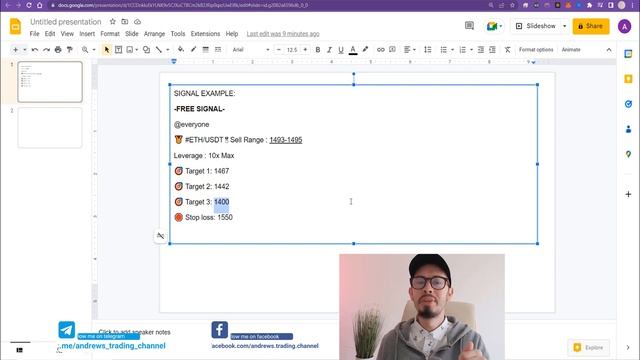
Task: Select slide 1 thumbnail
Action: coord(50,82)
